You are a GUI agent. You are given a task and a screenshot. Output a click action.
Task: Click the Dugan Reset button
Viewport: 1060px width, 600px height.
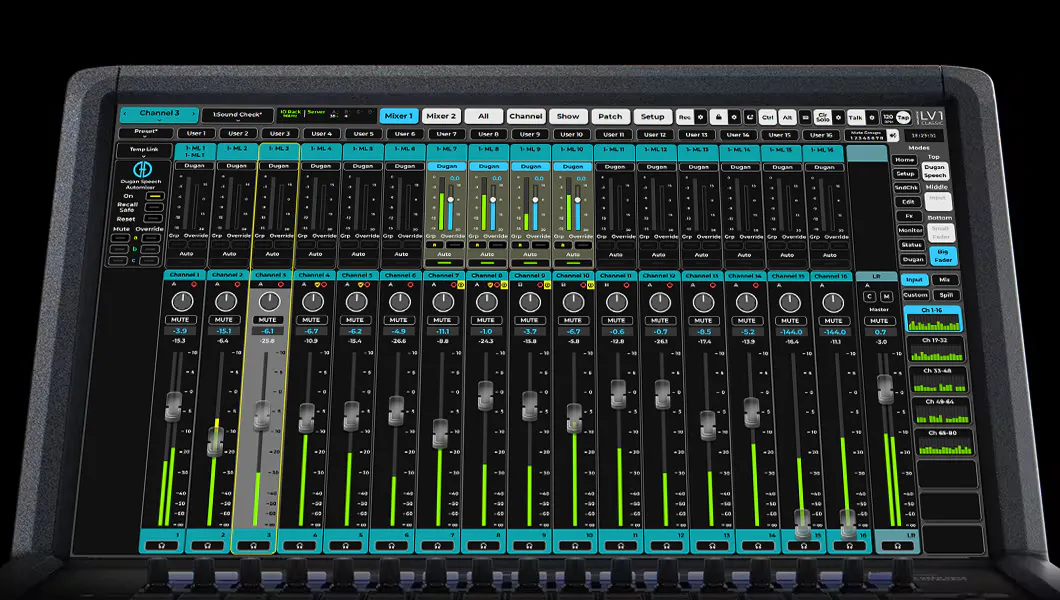[x=153, y=219]
